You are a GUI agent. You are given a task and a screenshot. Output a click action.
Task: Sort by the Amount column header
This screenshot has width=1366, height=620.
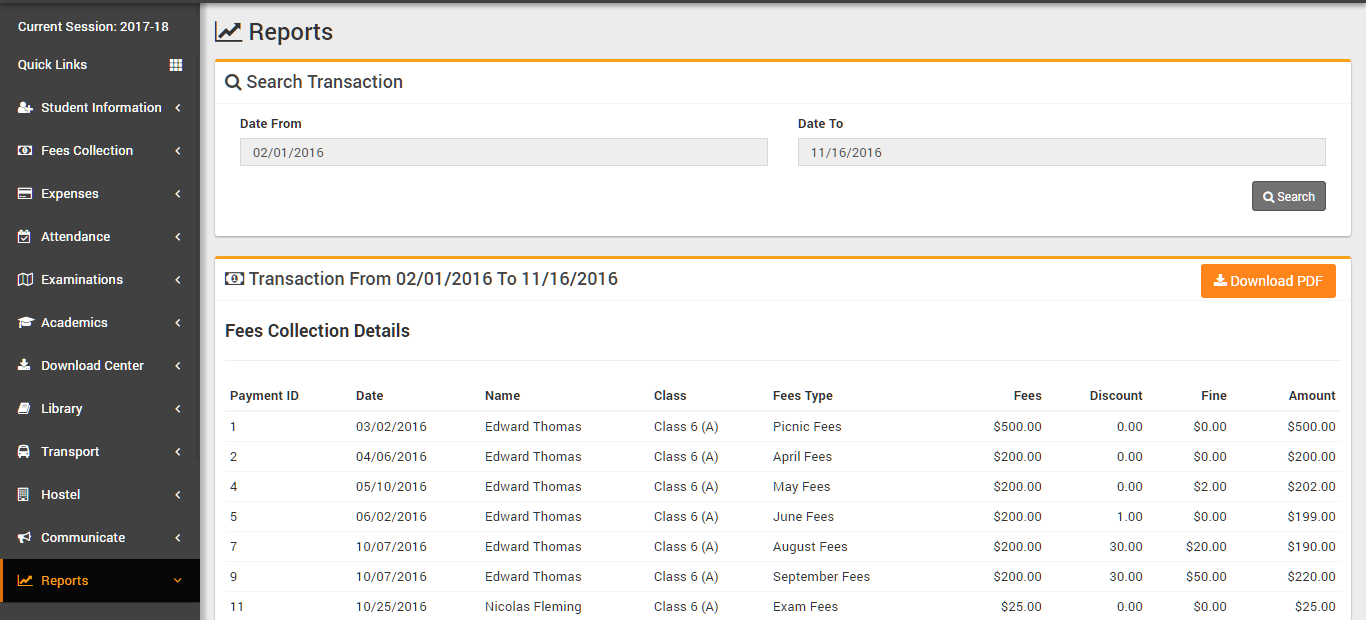point(1311,396)
